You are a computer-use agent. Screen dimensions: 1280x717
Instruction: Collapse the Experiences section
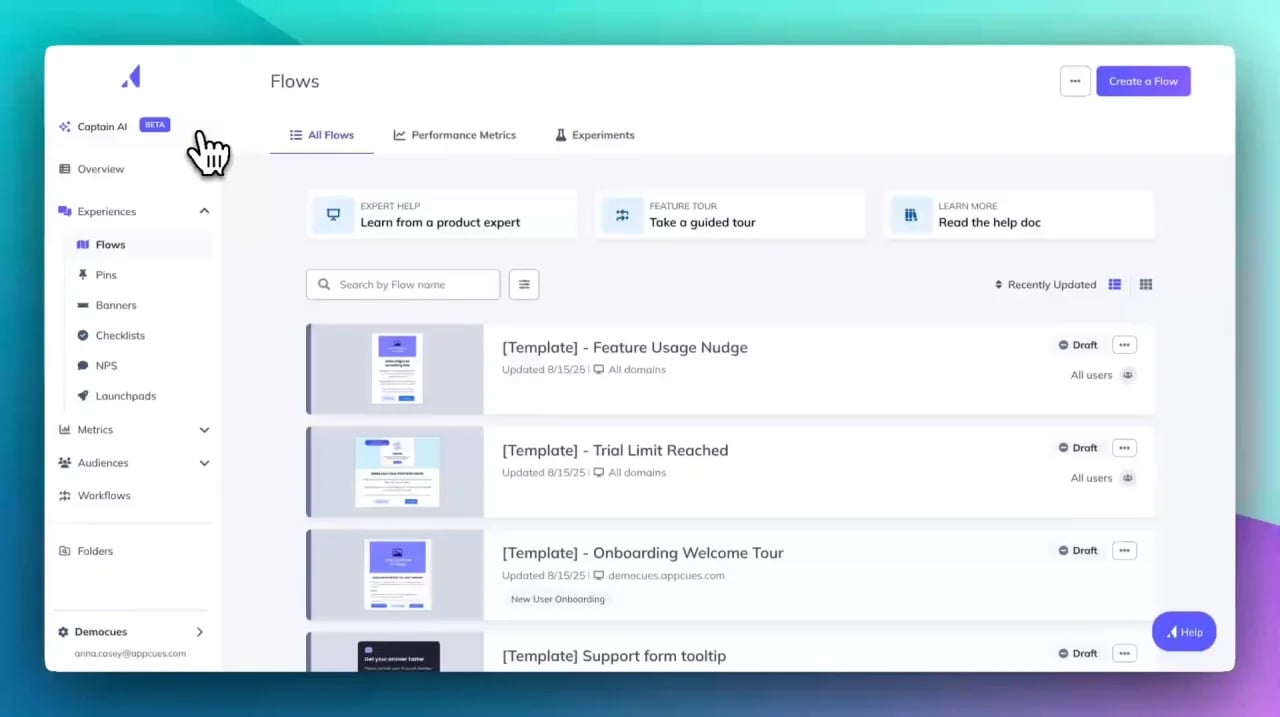click(x=204, y=211)
